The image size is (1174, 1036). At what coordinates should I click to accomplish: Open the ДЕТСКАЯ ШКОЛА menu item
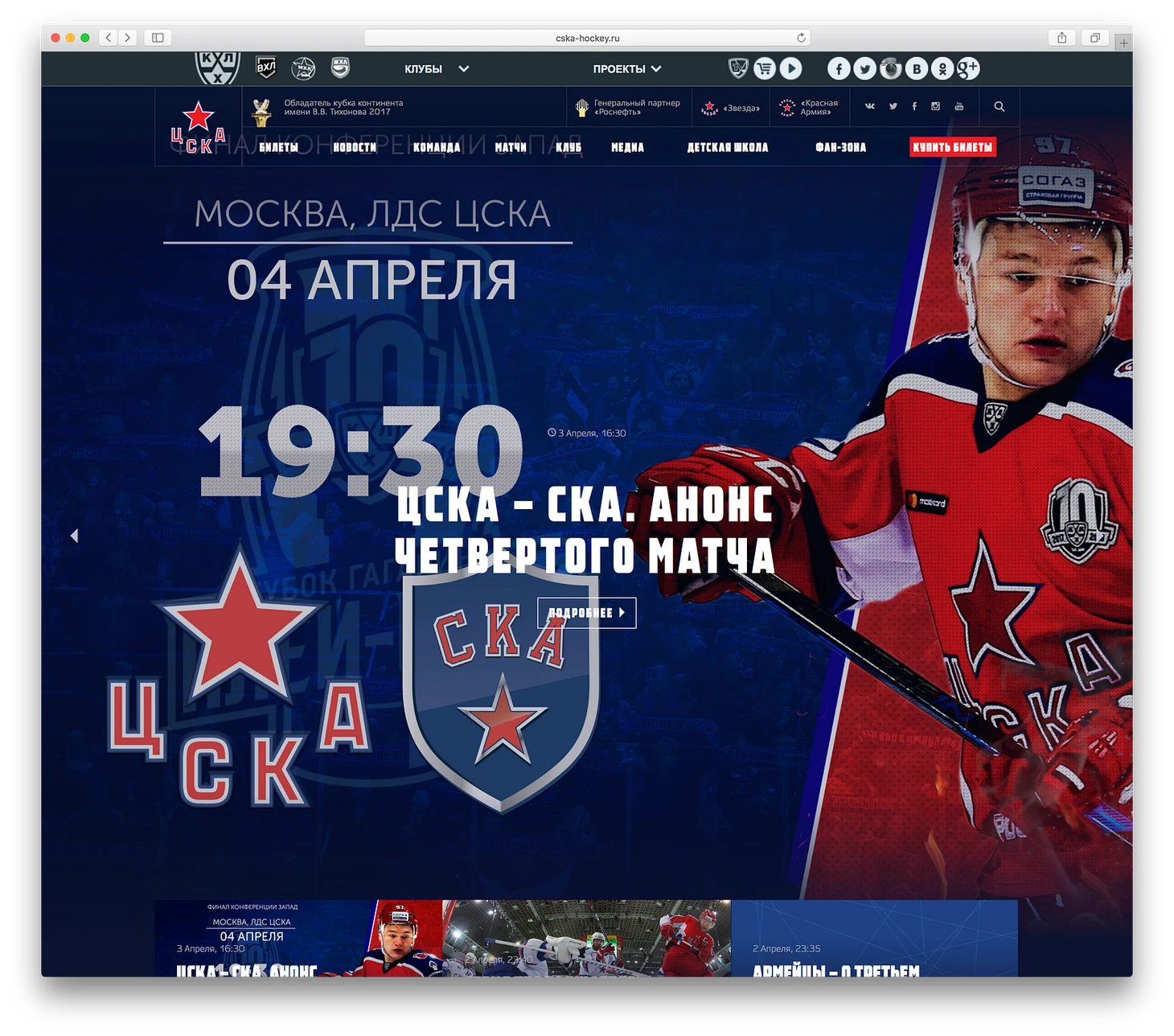(x=728, y=147)
